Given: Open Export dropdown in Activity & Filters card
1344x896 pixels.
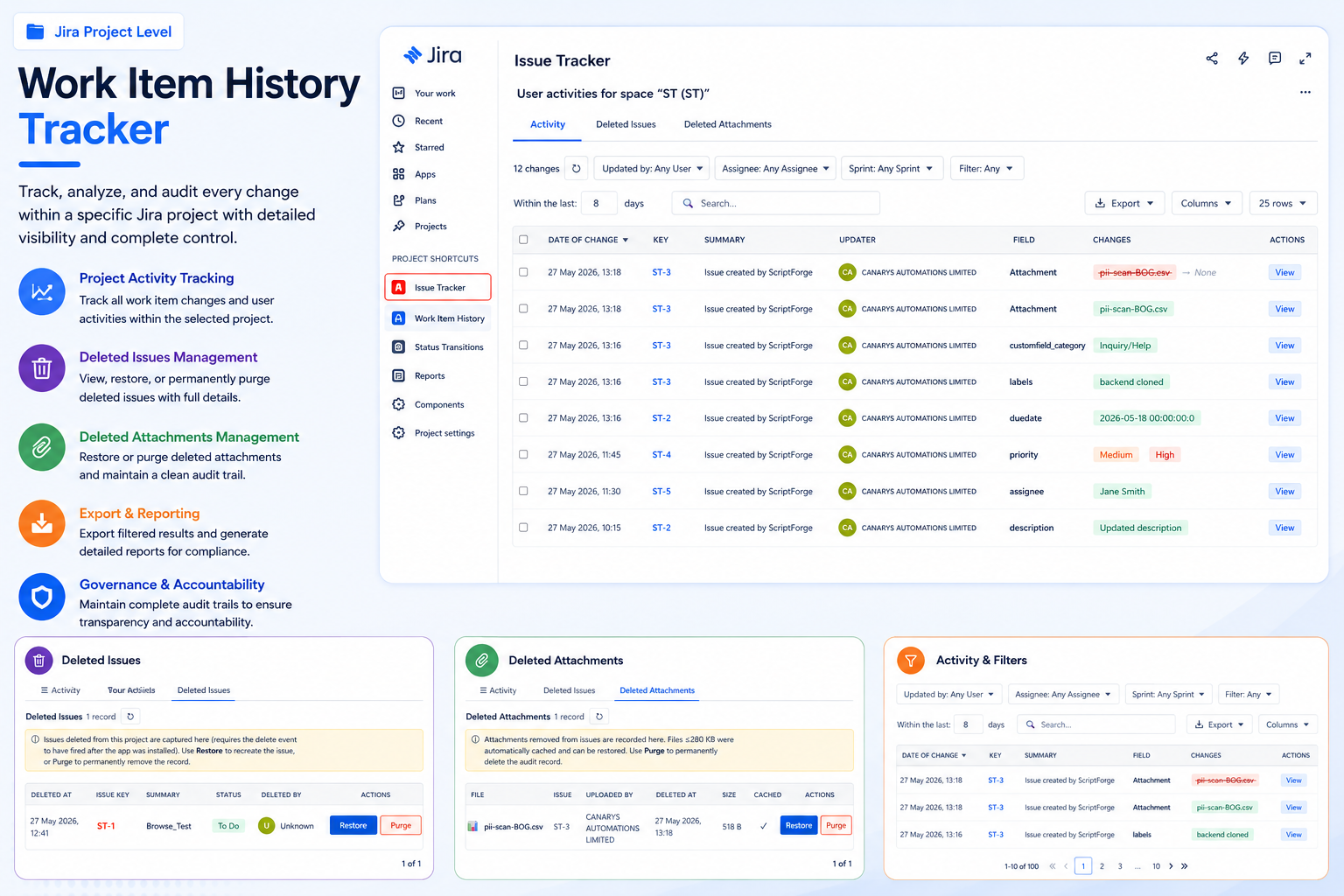Looking at the screenshot, I should (x=1219, y=724).
